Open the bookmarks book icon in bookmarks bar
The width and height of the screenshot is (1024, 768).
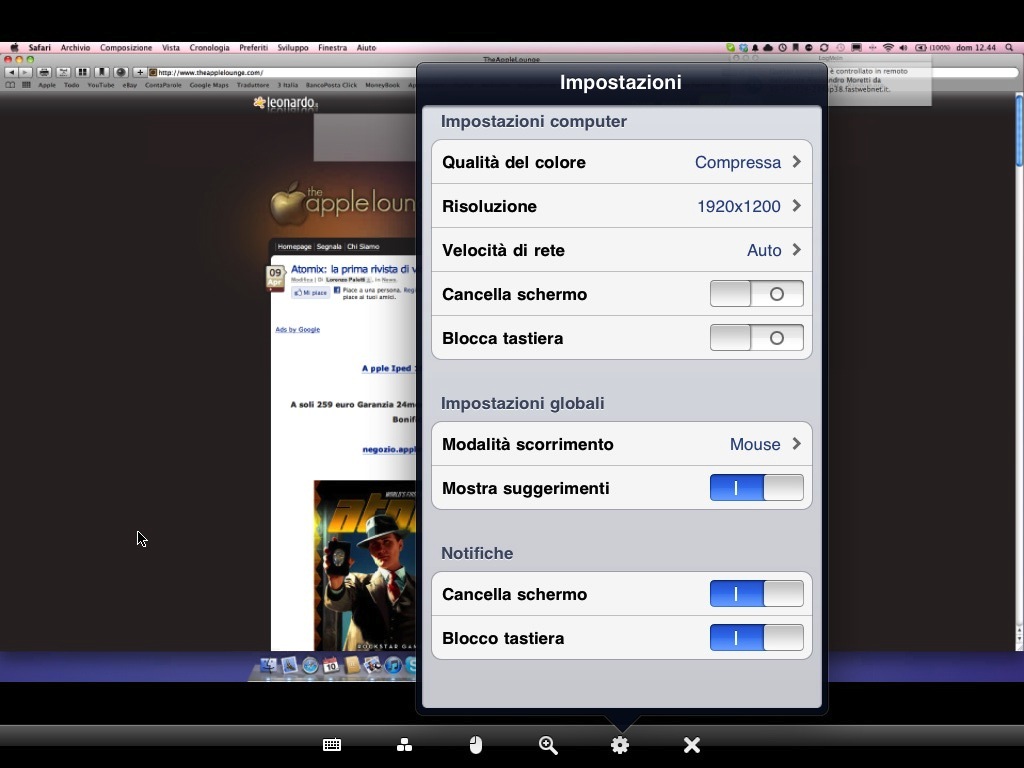click(10, 85)
